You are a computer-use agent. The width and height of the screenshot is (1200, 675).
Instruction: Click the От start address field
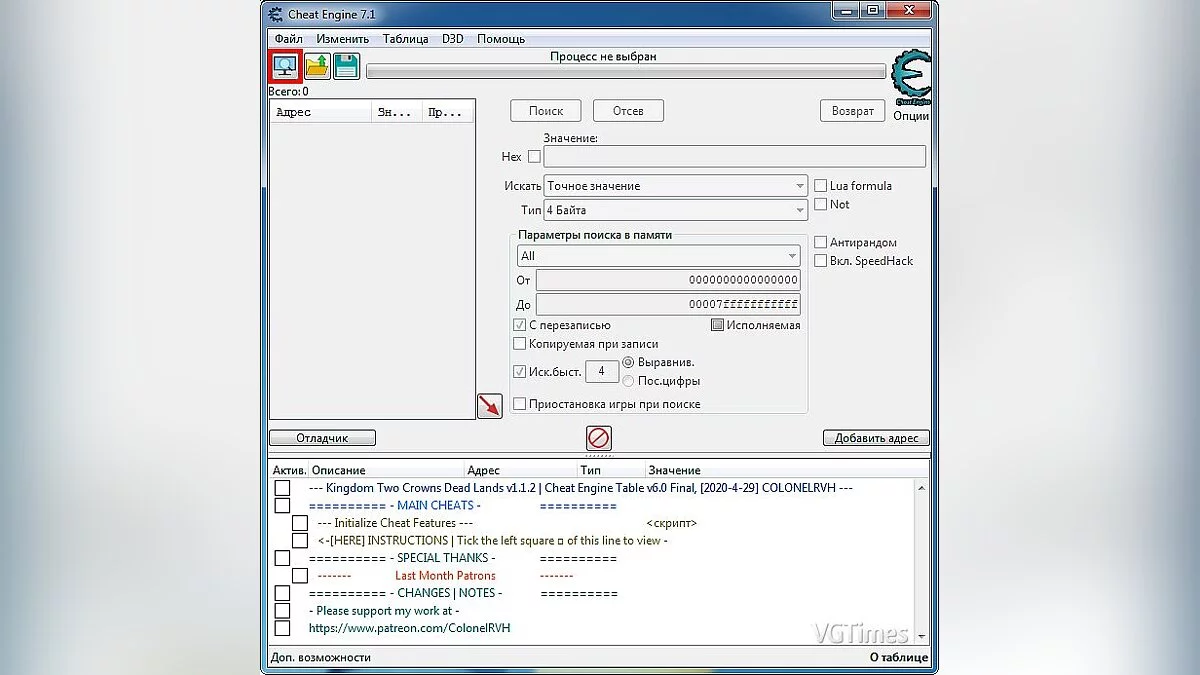click(x=668, y=280)
